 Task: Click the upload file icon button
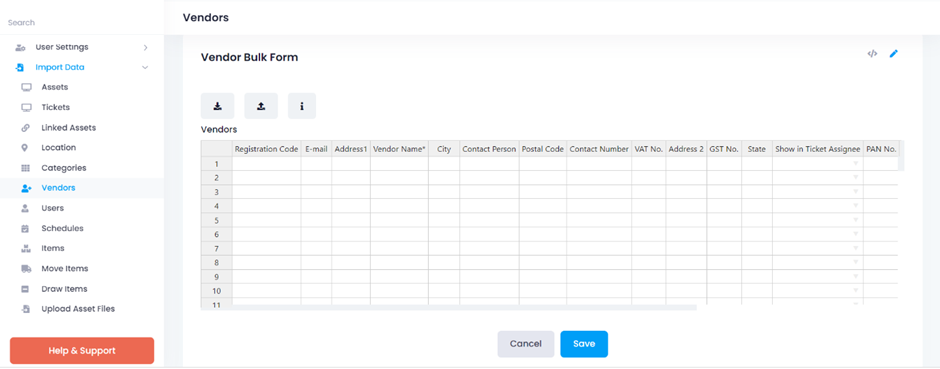pyautogui.click(x=261, y=106)
